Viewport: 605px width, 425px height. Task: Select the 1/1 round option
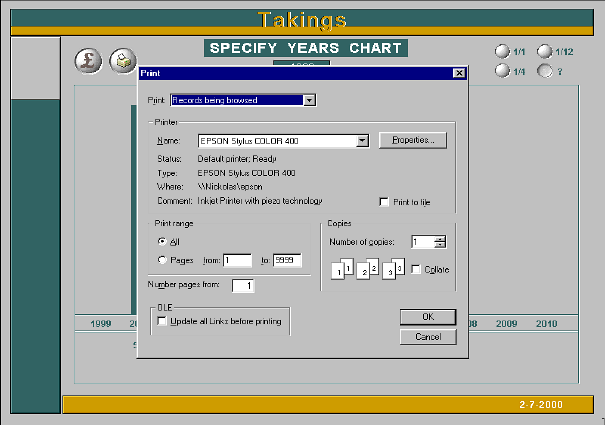pos(502,51)
